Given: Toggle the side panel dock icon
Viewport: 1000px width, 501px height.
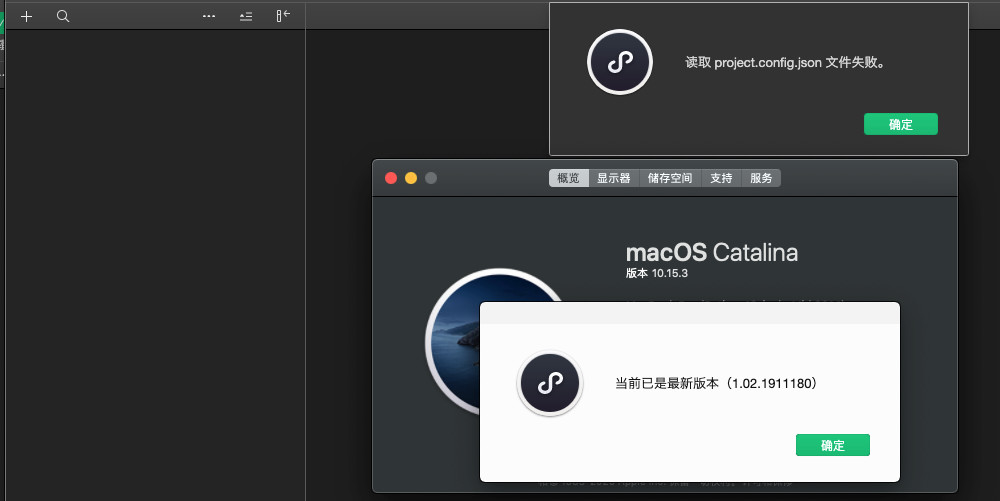Looking at the screenshot, I should point(283,16).
